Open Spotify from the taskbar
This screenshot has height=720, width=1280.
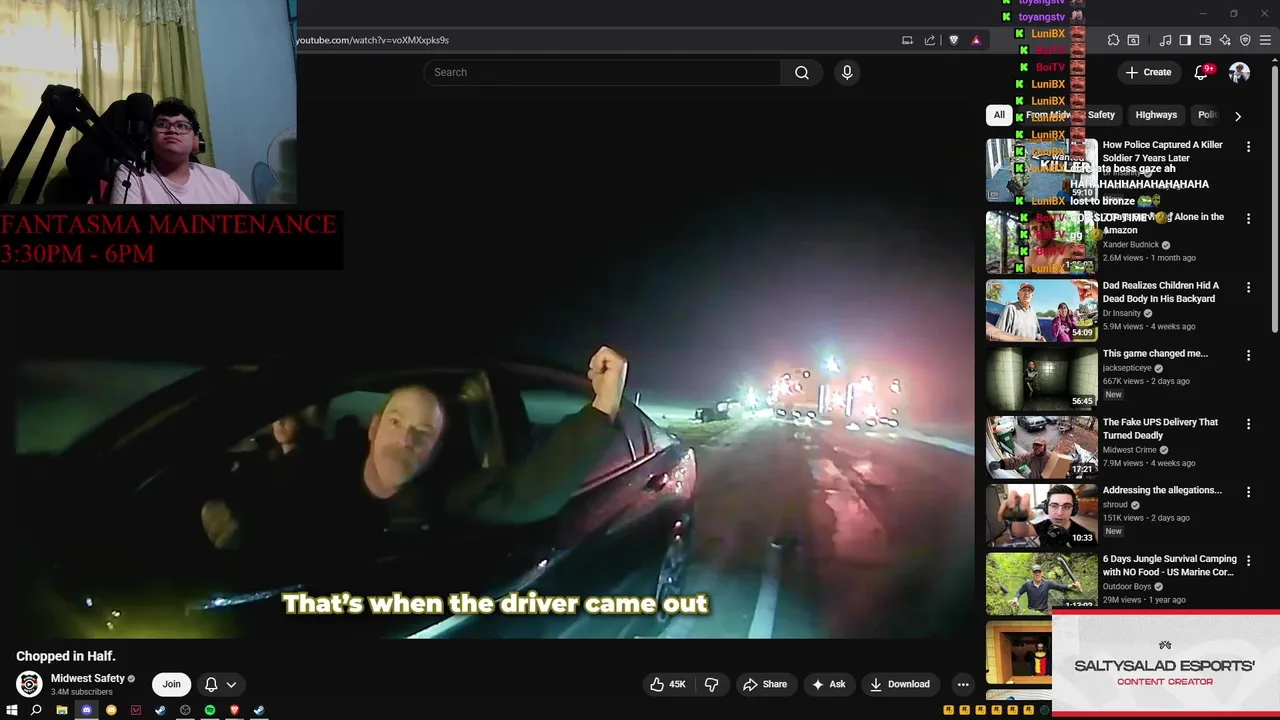click(x=210, y=710)
